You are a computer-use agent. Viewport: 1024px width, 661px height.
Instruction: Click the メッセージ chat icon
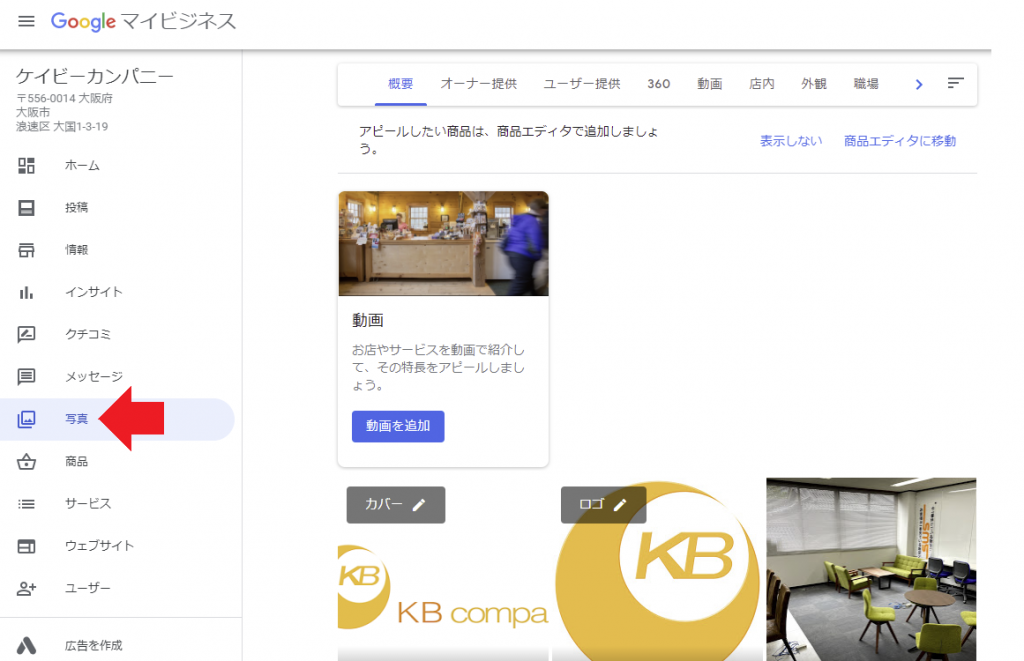[x=26, y=377]
